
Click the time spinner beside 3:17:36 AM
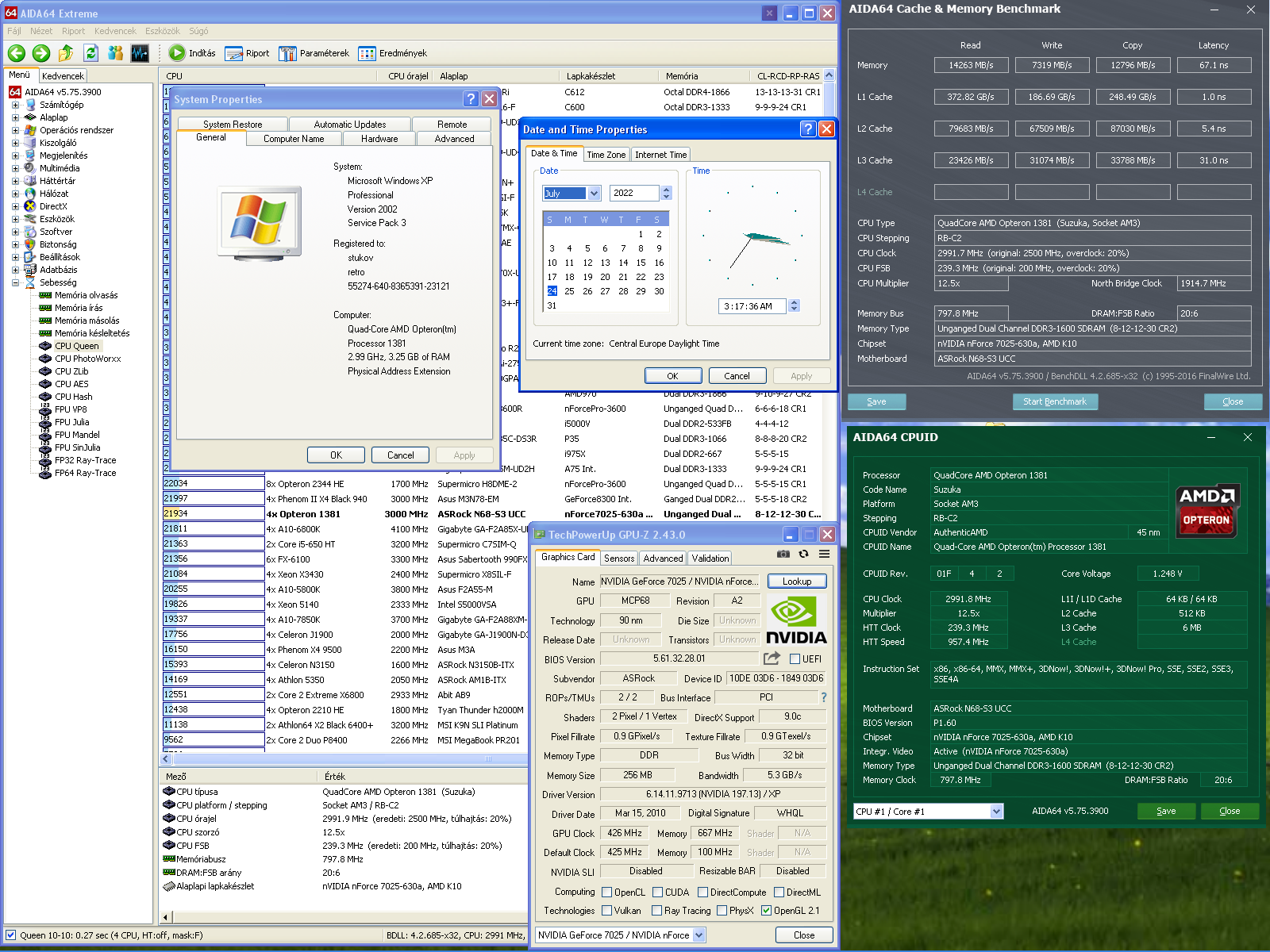click(795, 305)
